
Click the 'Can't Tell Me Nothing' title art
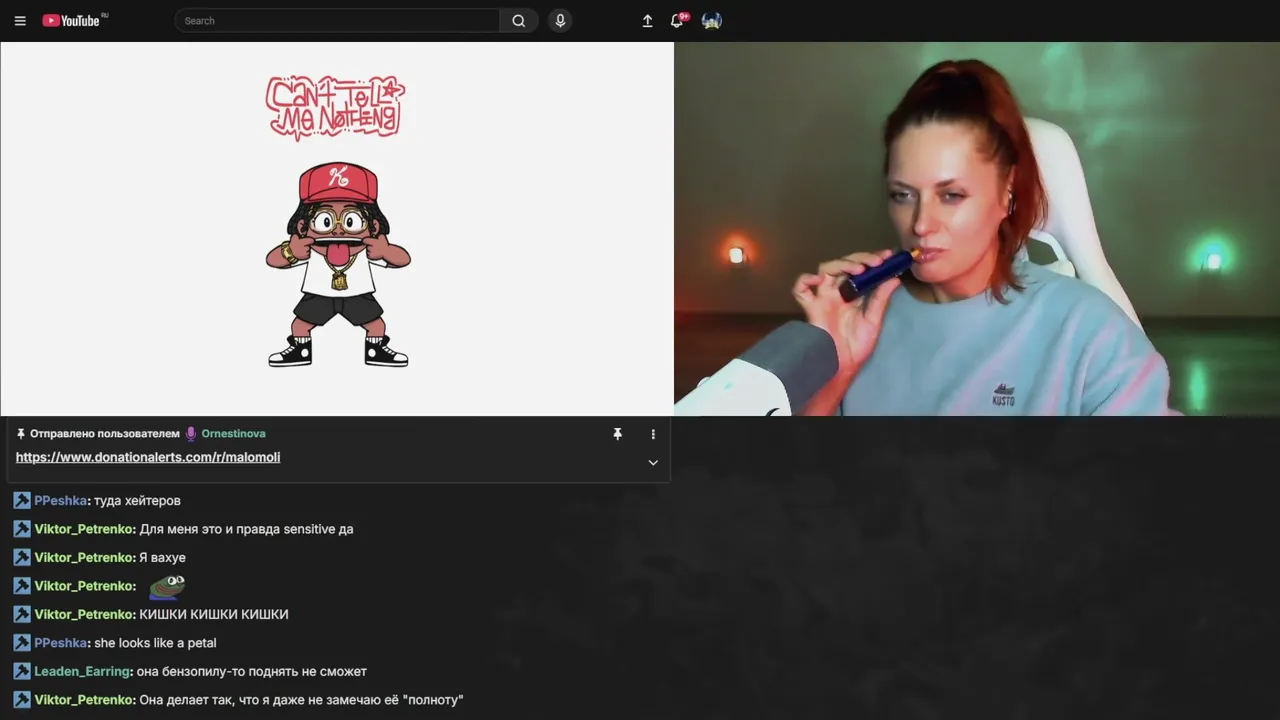(335, 107)
